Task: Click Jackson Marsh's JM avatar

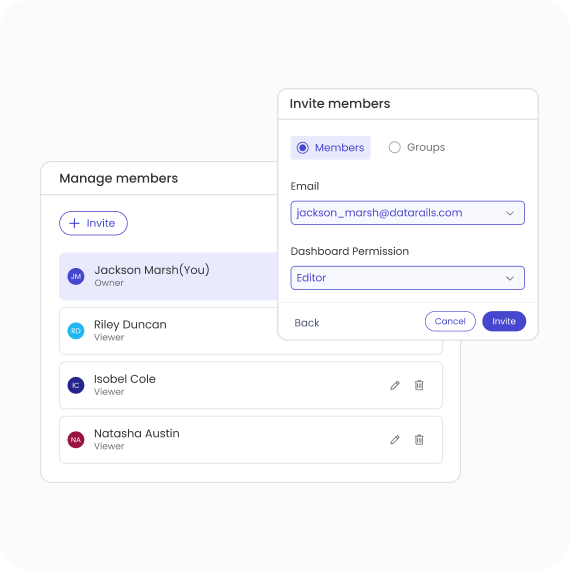Action: (76, 276)
